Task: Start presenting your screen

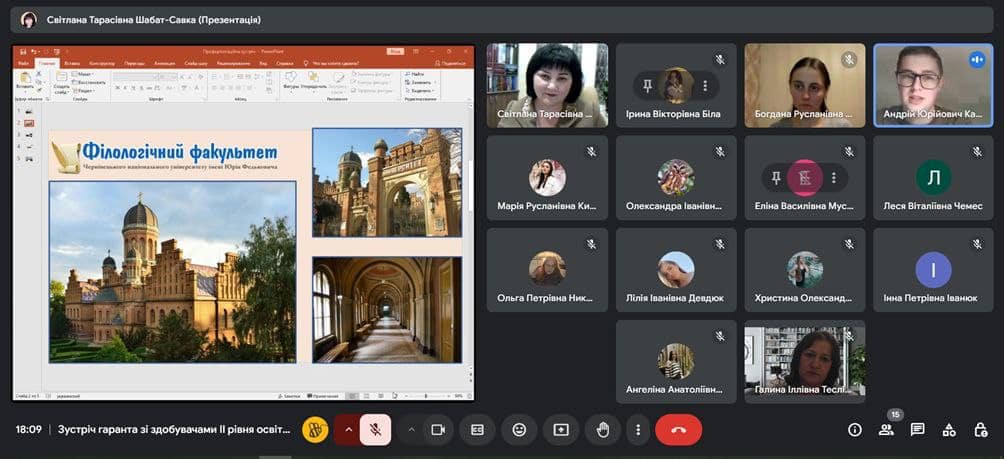Action: pyautogui.click(x=561, y=430)
